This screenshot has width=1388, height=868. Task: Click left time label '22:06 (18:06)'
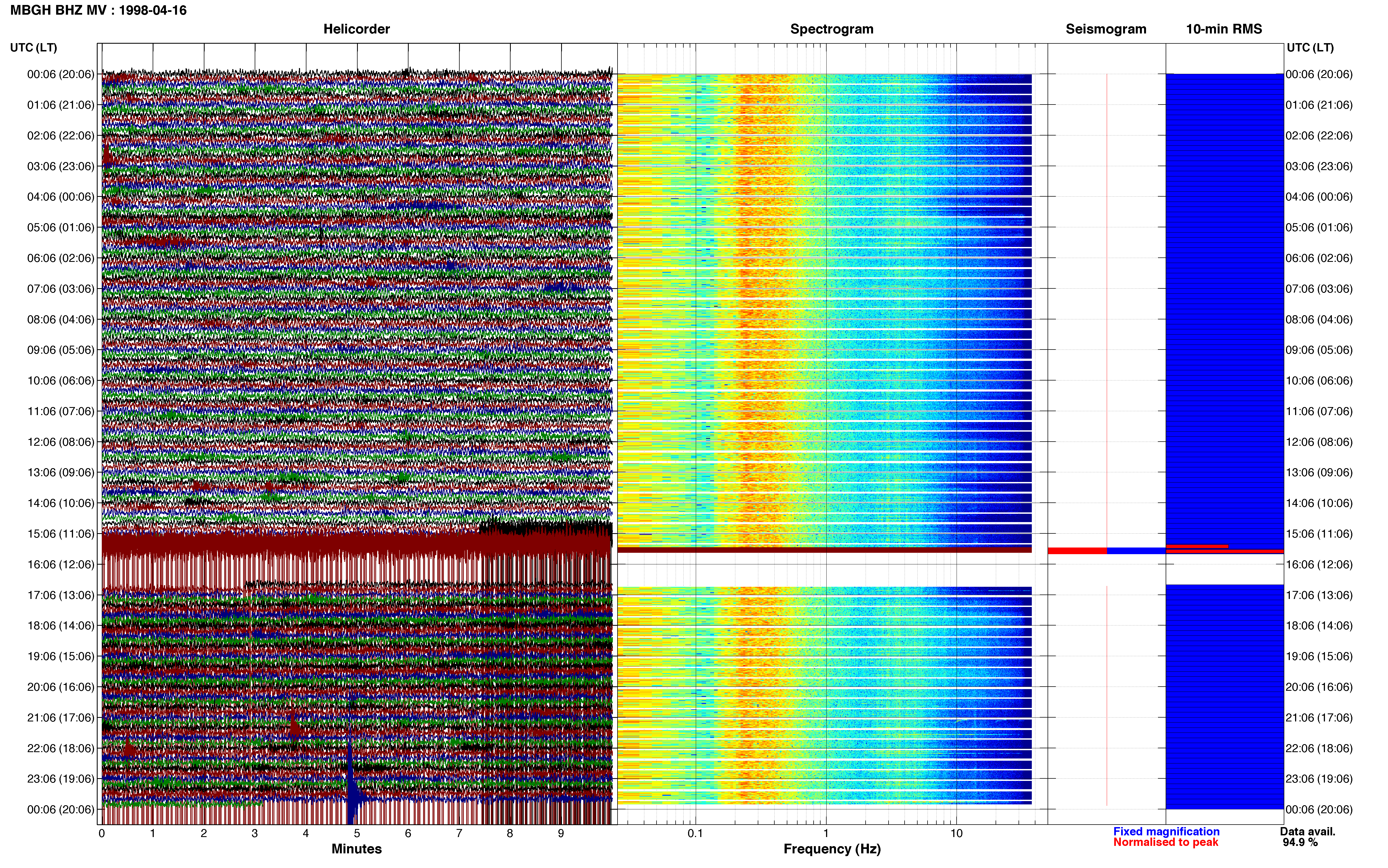click(60, 749)
